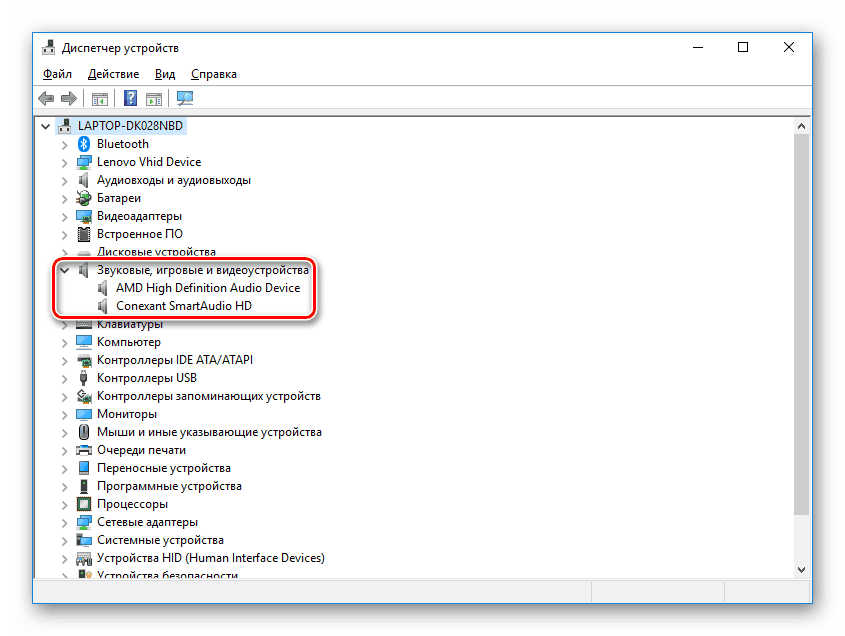
Task: Click the speaker icon beside AMD High Definition Audio
Action: click(x=104, y=287)
